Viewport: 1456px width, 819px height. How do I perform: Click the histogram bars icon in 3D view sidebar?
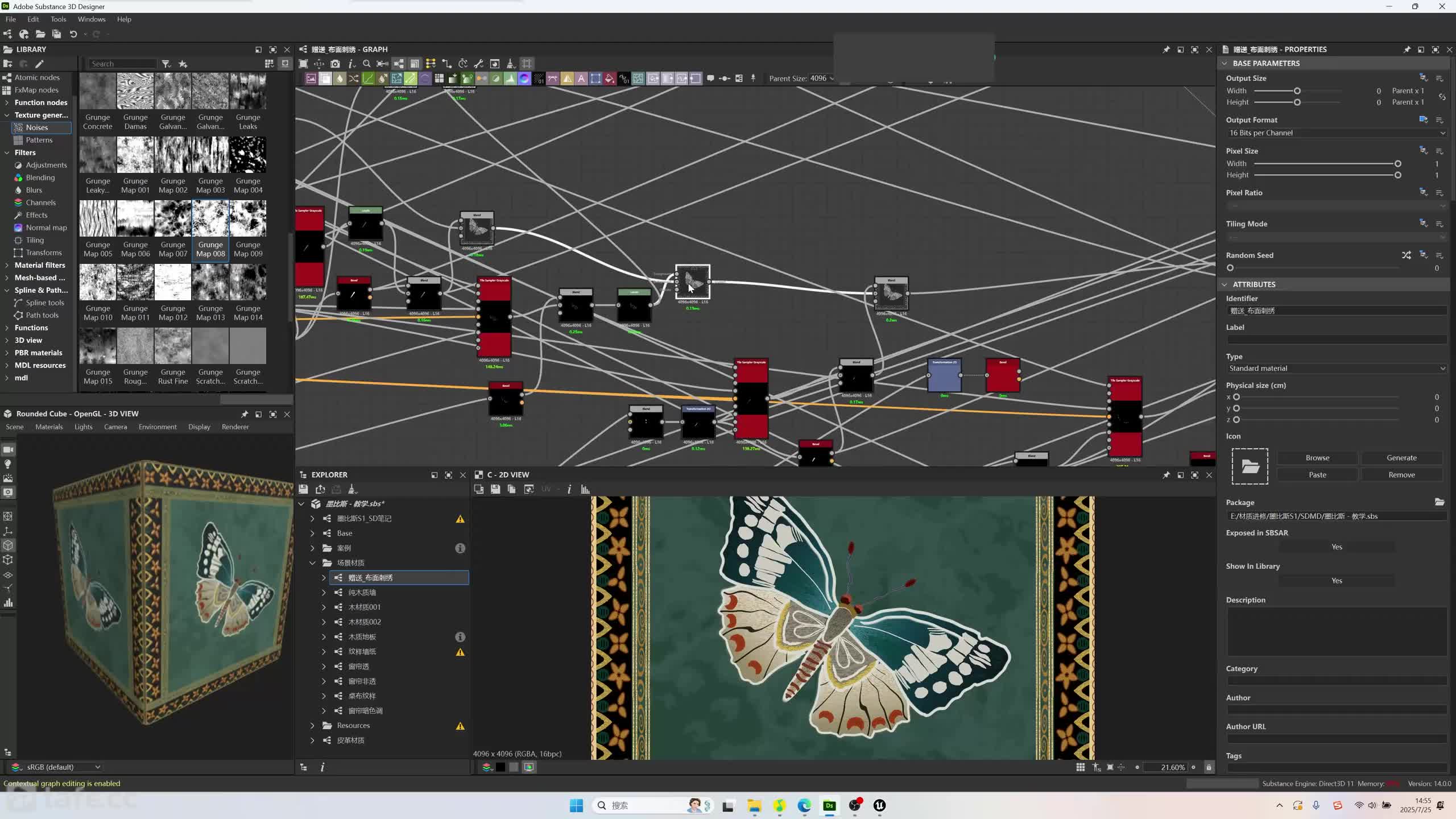tap(9, 603)
